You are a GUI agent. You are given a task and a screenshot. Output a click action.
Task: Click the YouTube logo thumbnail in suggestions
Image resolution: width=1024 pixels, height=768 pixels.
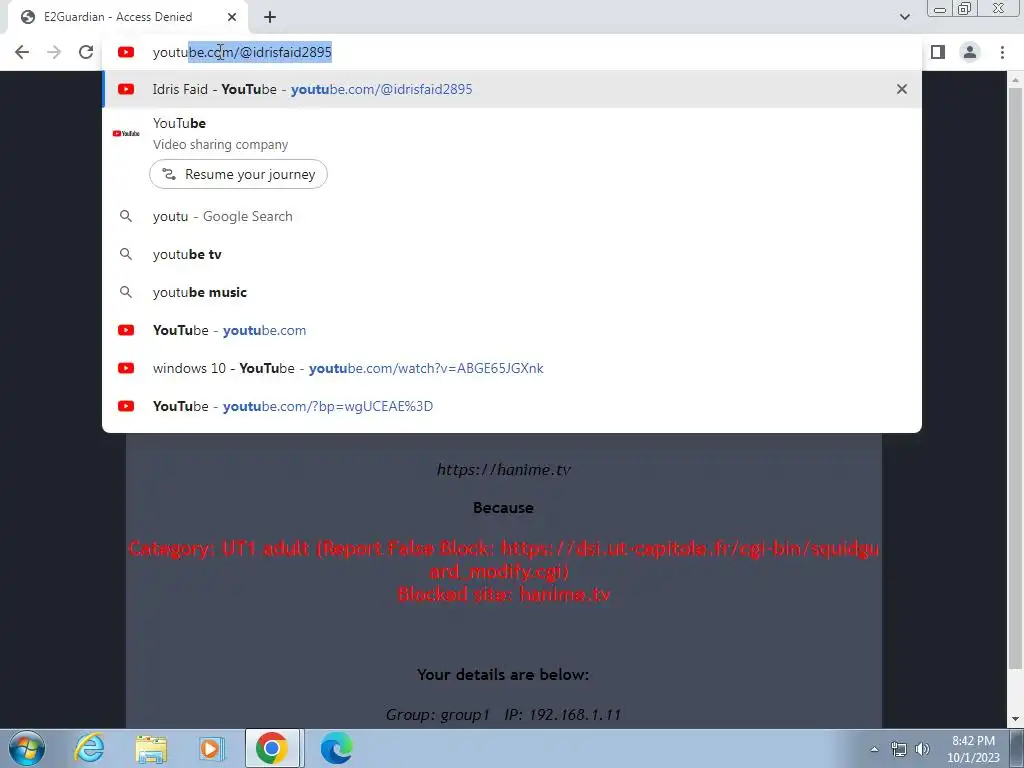(x=126, y=133)
